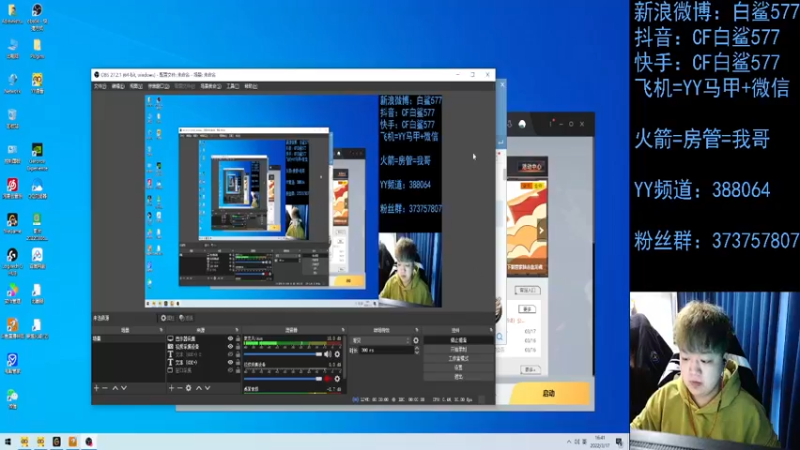This screenshot has width=800, height=450.
Task: Open the Sources dock pop-out menu
Action: pos(237,330)
